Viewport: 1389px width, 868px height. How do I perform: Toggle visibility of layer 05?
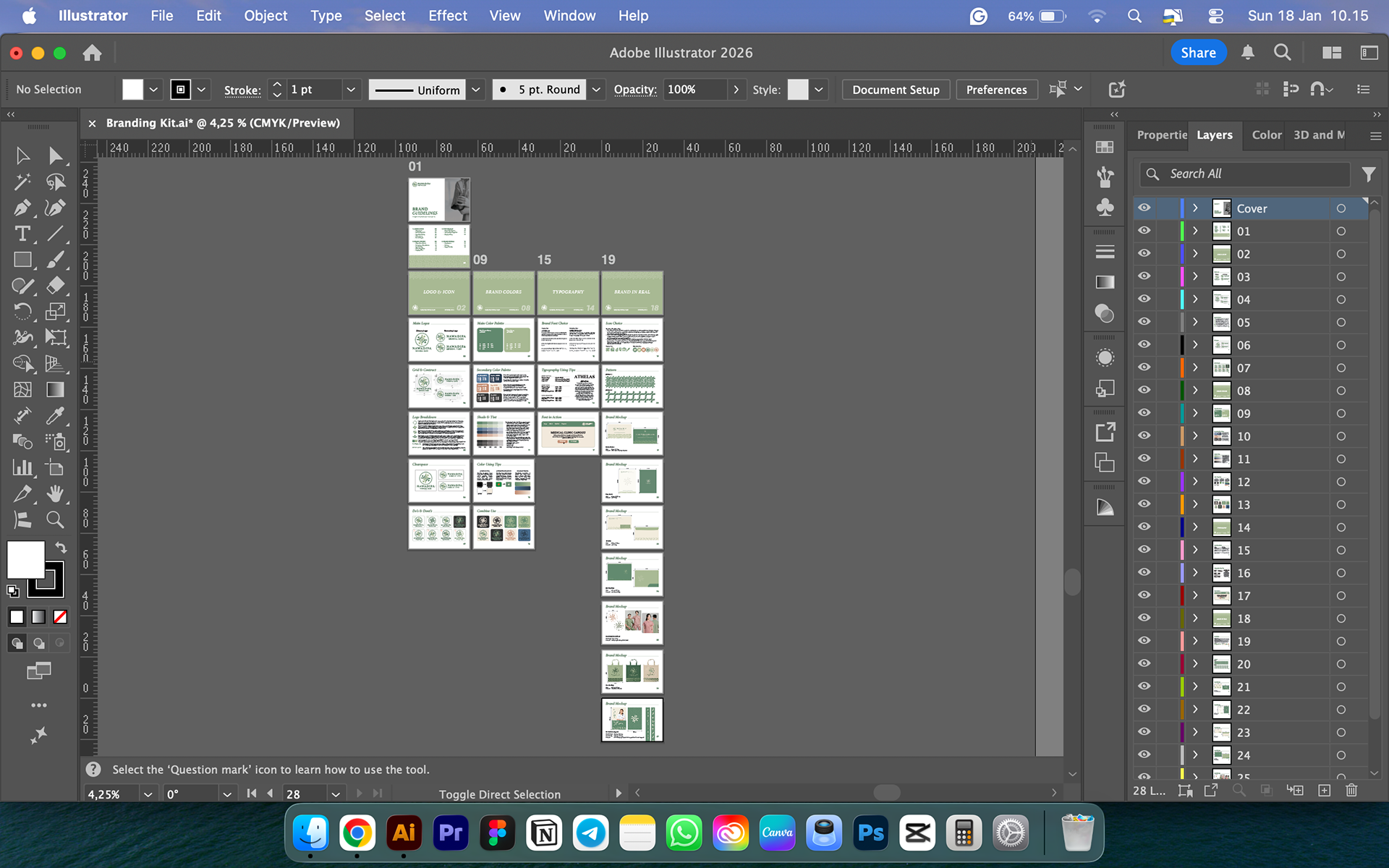coord(1144,322)
